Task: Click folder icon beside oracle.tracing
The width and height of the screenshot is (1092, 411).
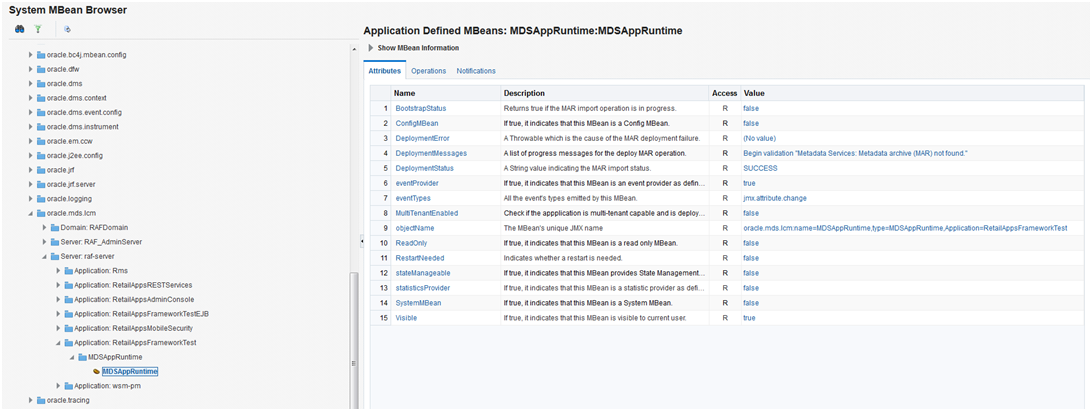Action: (40, 401)
